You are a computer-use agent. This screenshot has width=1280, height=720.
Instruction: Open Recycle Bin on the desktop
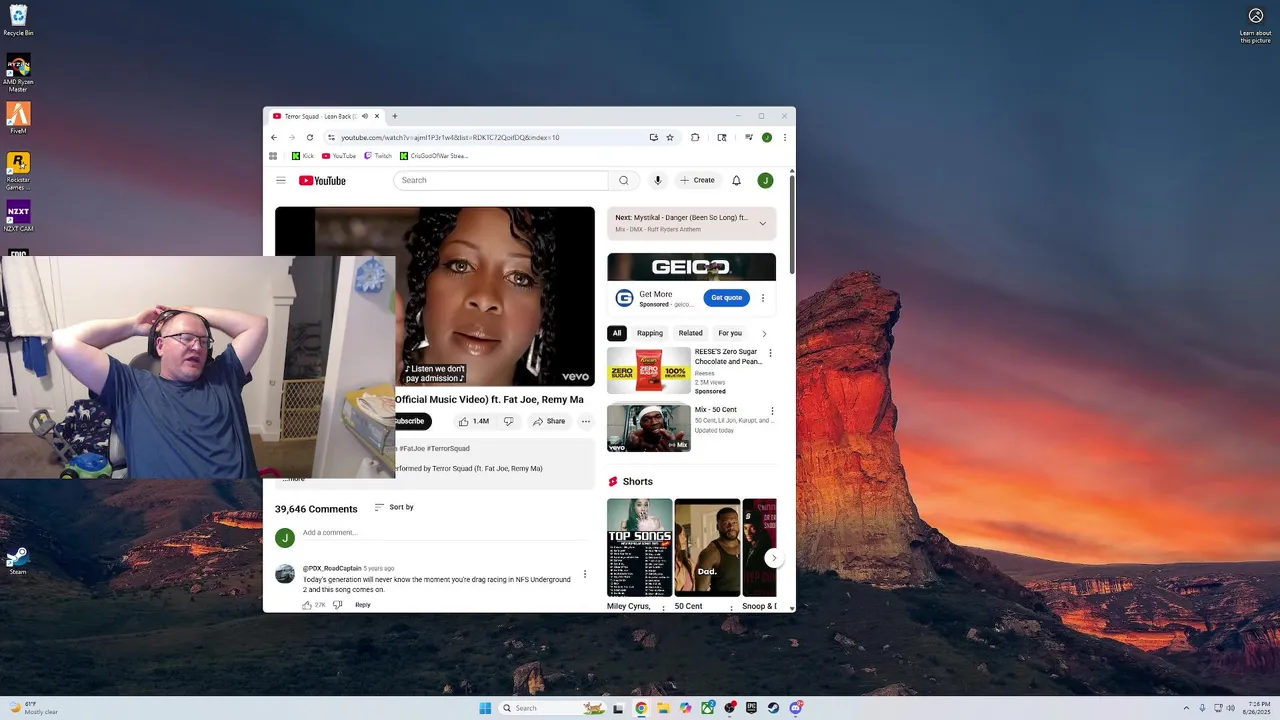click(x=18, y=20)
